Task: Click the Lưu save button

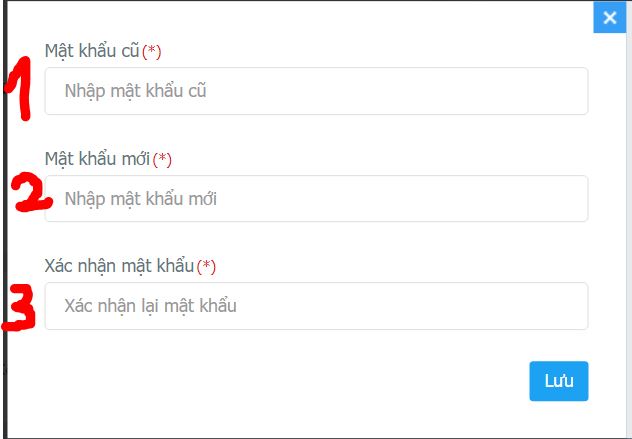Action: point(559,381)
